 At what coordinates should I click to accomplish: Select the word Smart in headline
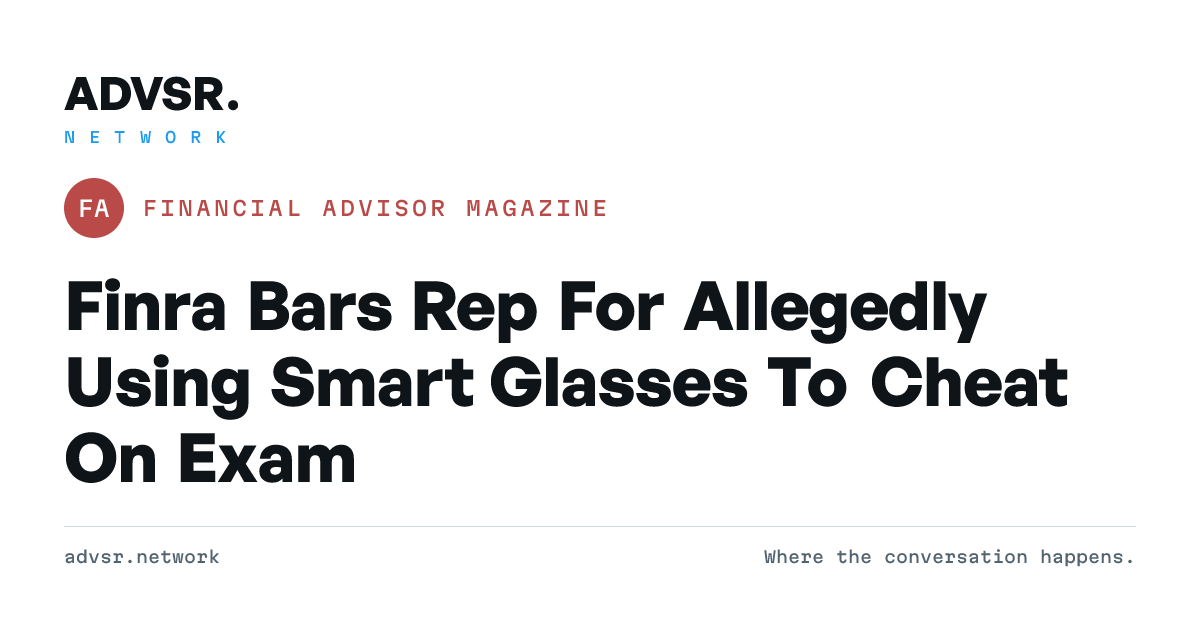click(373, 384)
